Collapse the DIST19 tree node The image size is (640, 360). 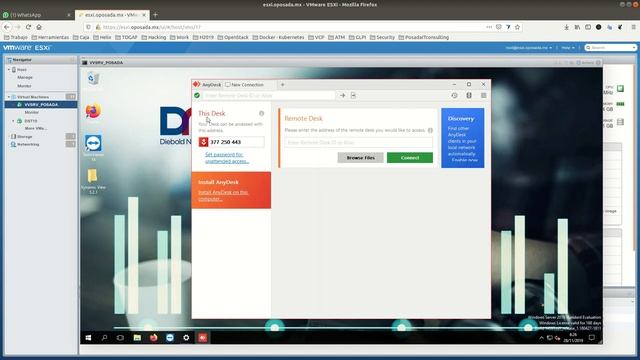click(13, 121)
